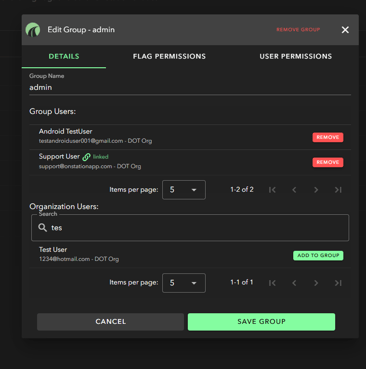Click the Remove Group link

pos(298,30)
